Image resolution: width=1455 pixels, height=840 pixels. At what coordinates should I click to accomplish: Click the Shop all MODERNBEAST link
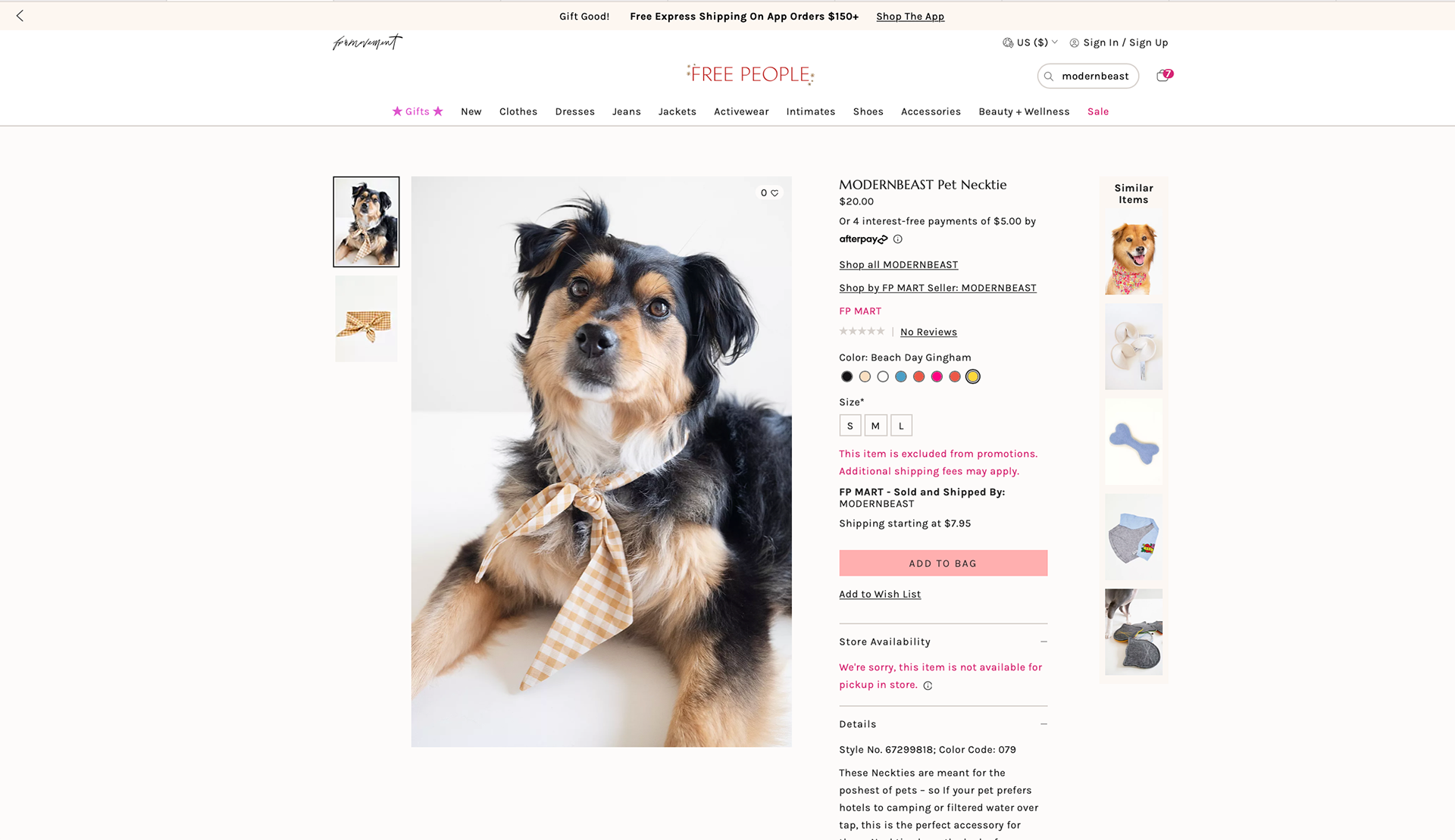[x=898, y=264]
